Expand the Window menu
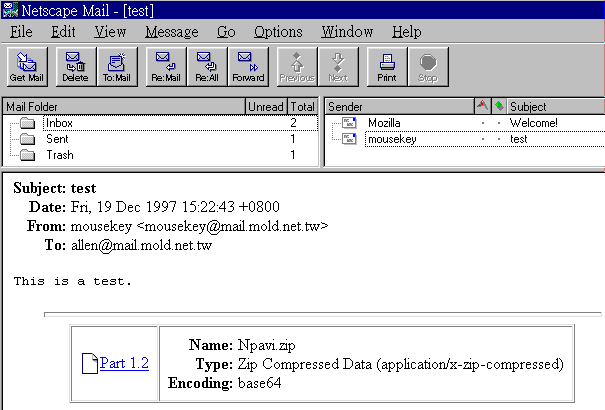Image resolution: width=605 pixels, height=410 pixels. click(x=345, y=32)
